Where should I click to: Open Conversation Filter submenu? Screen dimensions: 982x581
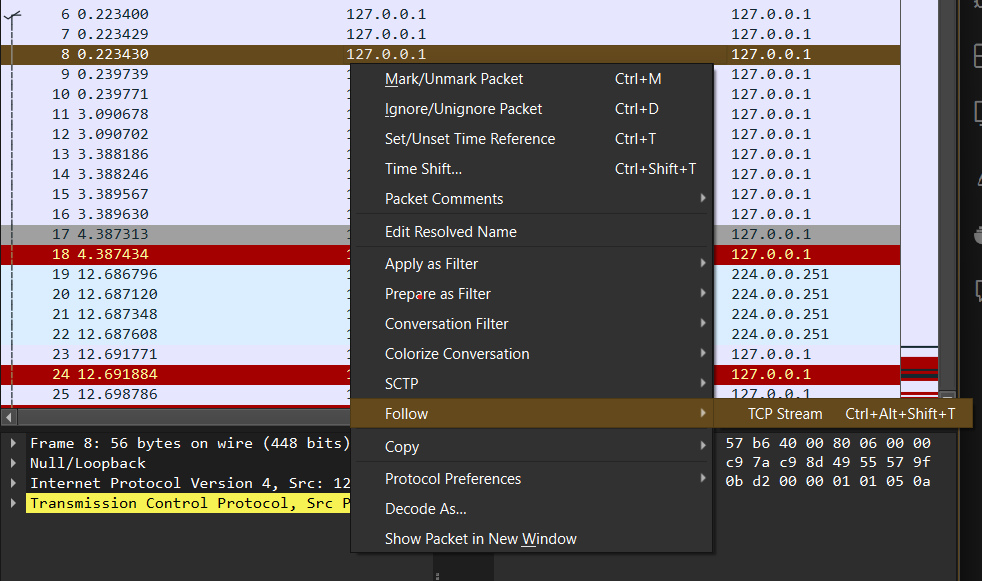446,324
